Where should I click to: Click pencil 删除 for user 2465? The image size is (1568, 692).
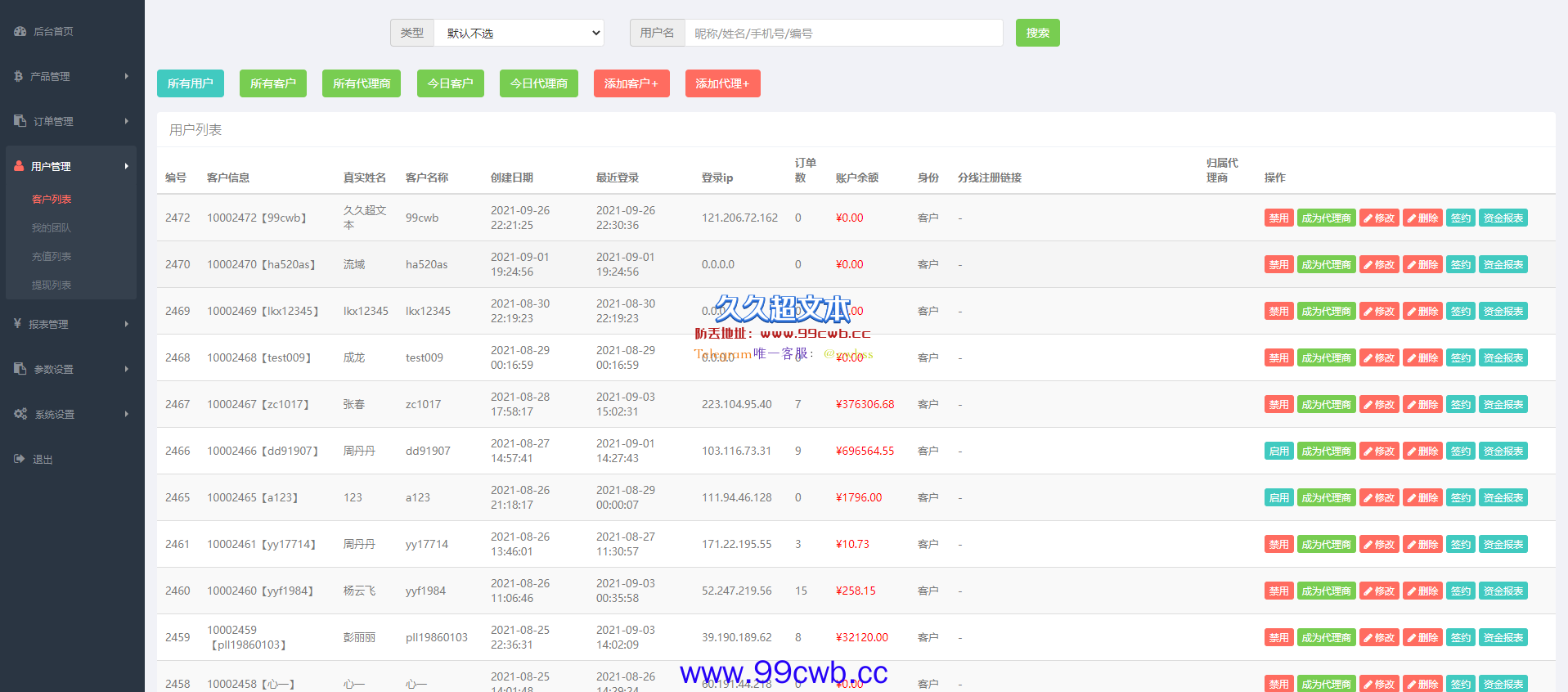point(1423,497)
